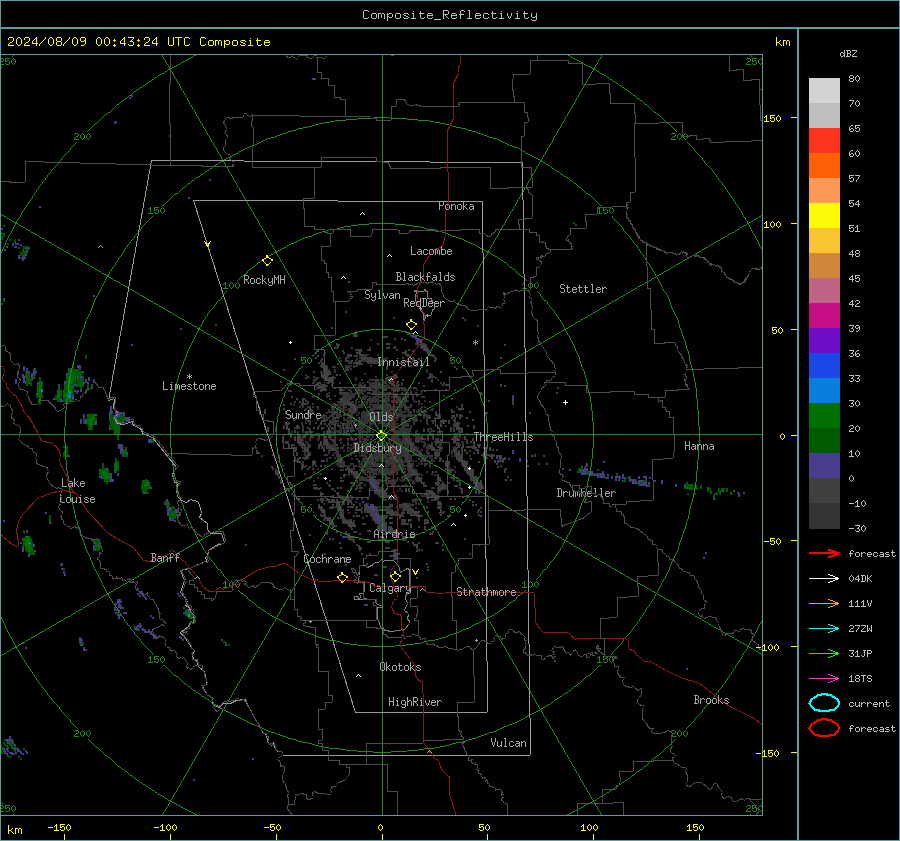Image resolution: width=900 pixels, height=841 pixels.
Task: Click the white 04DK arrow icon
Action: 824,579
